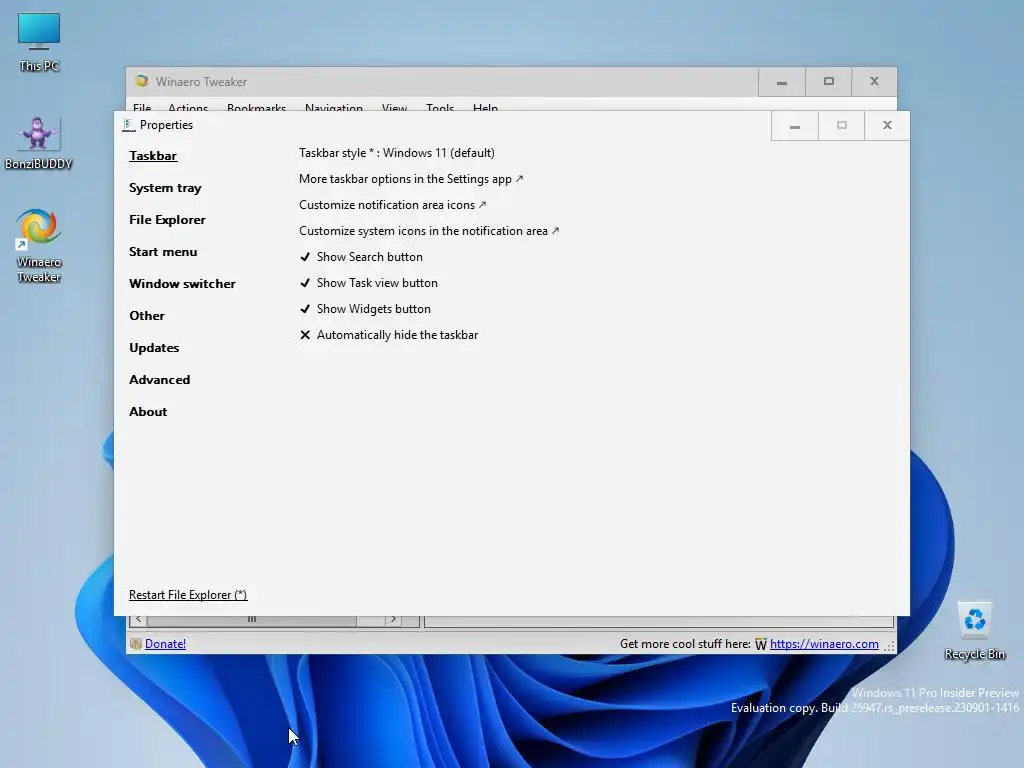The height and width of the screenshot is (768, 1024).
Task: Select the Winaero Tweaker desktop shortcut
Action: (39, 246)
